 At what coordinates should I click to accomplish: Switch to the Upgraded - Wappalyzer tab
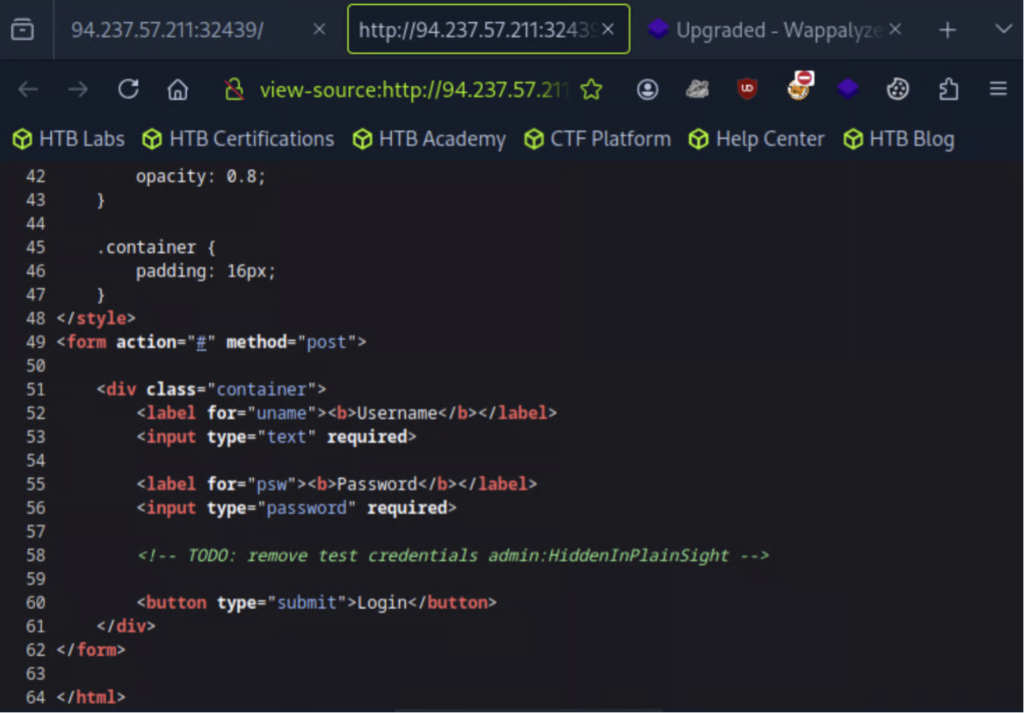[770, 29]
